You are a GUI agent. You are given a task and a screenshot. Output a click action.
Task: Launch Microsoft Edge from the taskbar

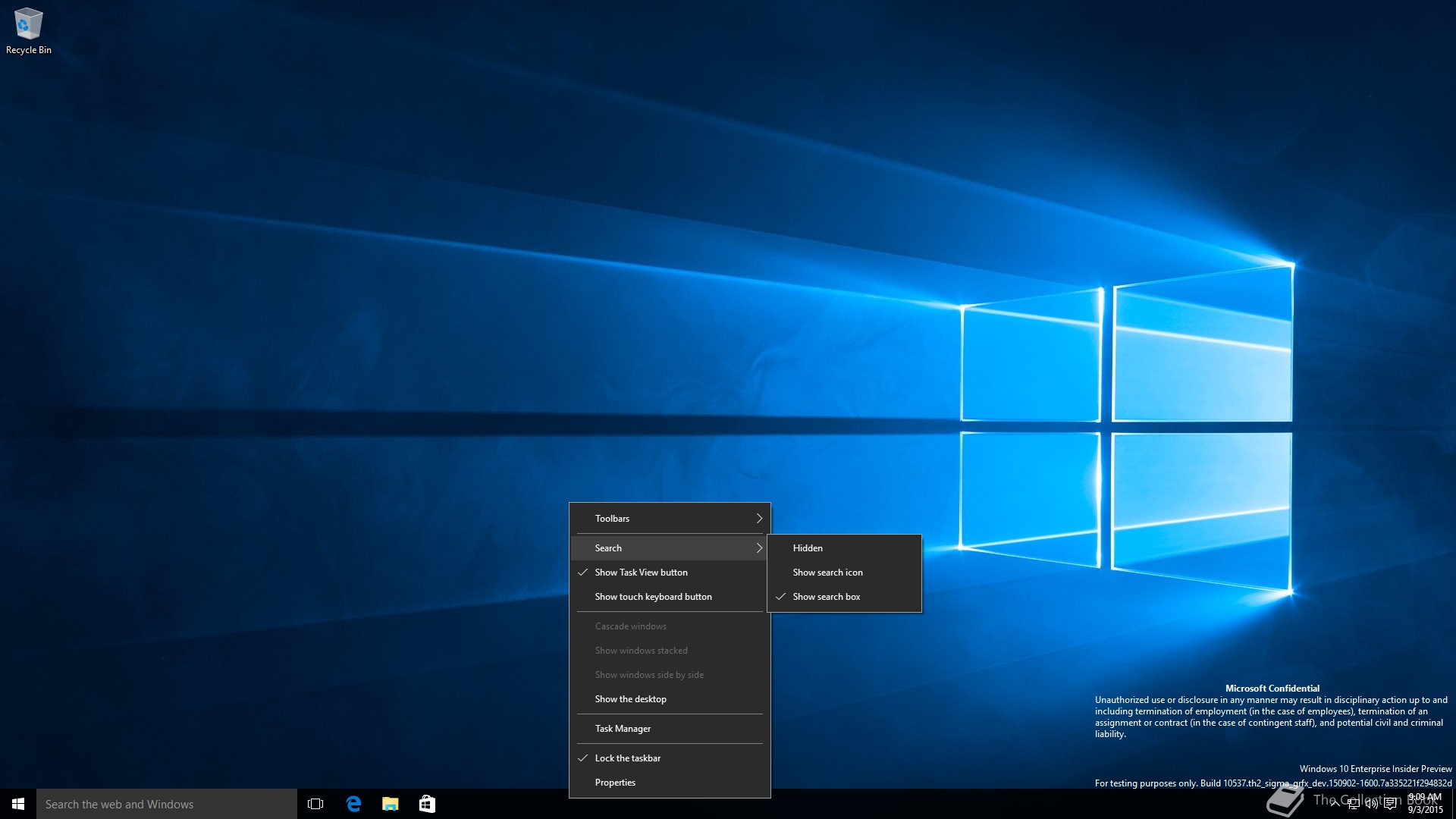pyautogui.click(x=353, y=804)
